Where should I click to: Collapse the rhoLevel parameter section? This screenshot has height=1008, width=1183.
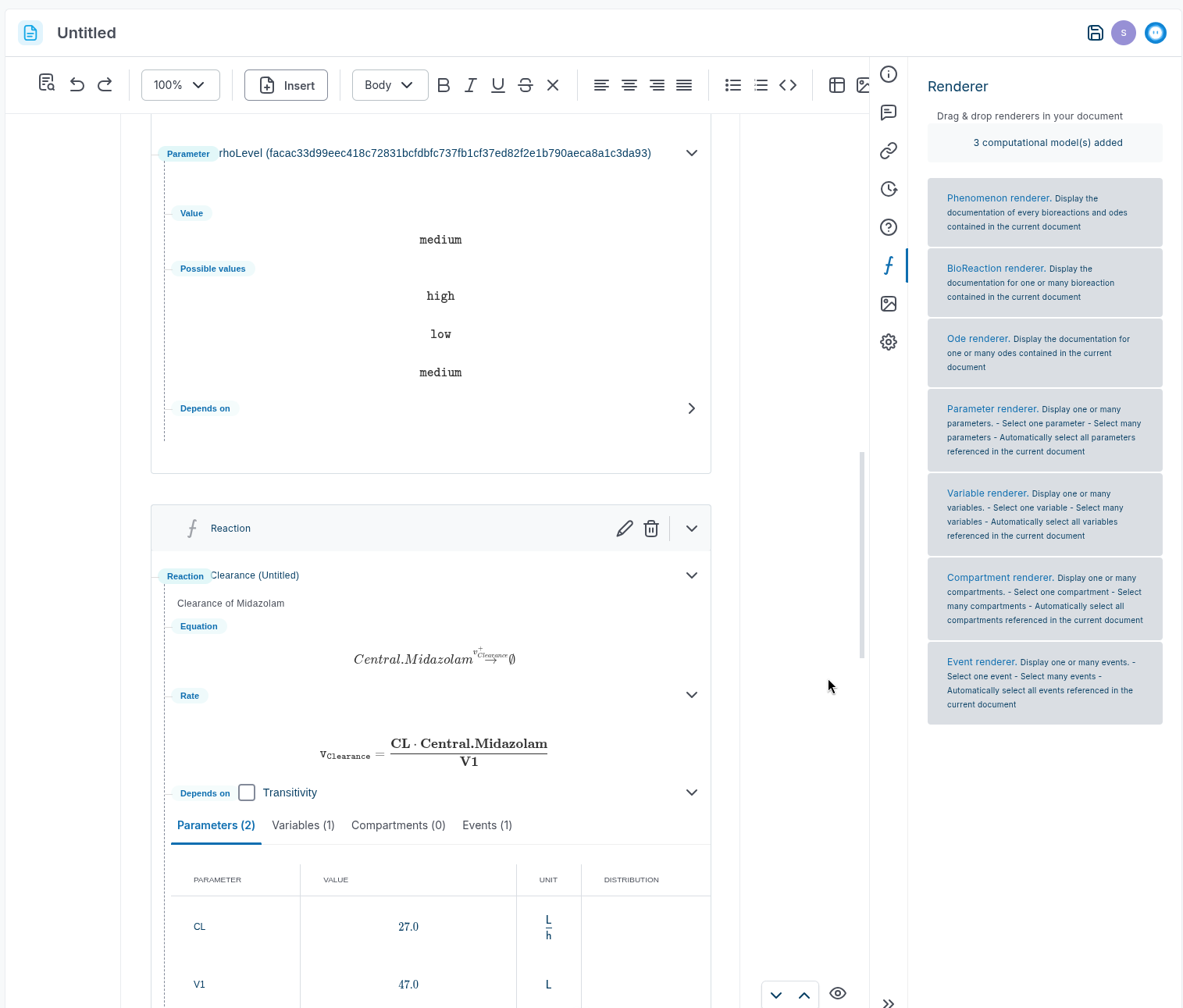tap(692, 153)
